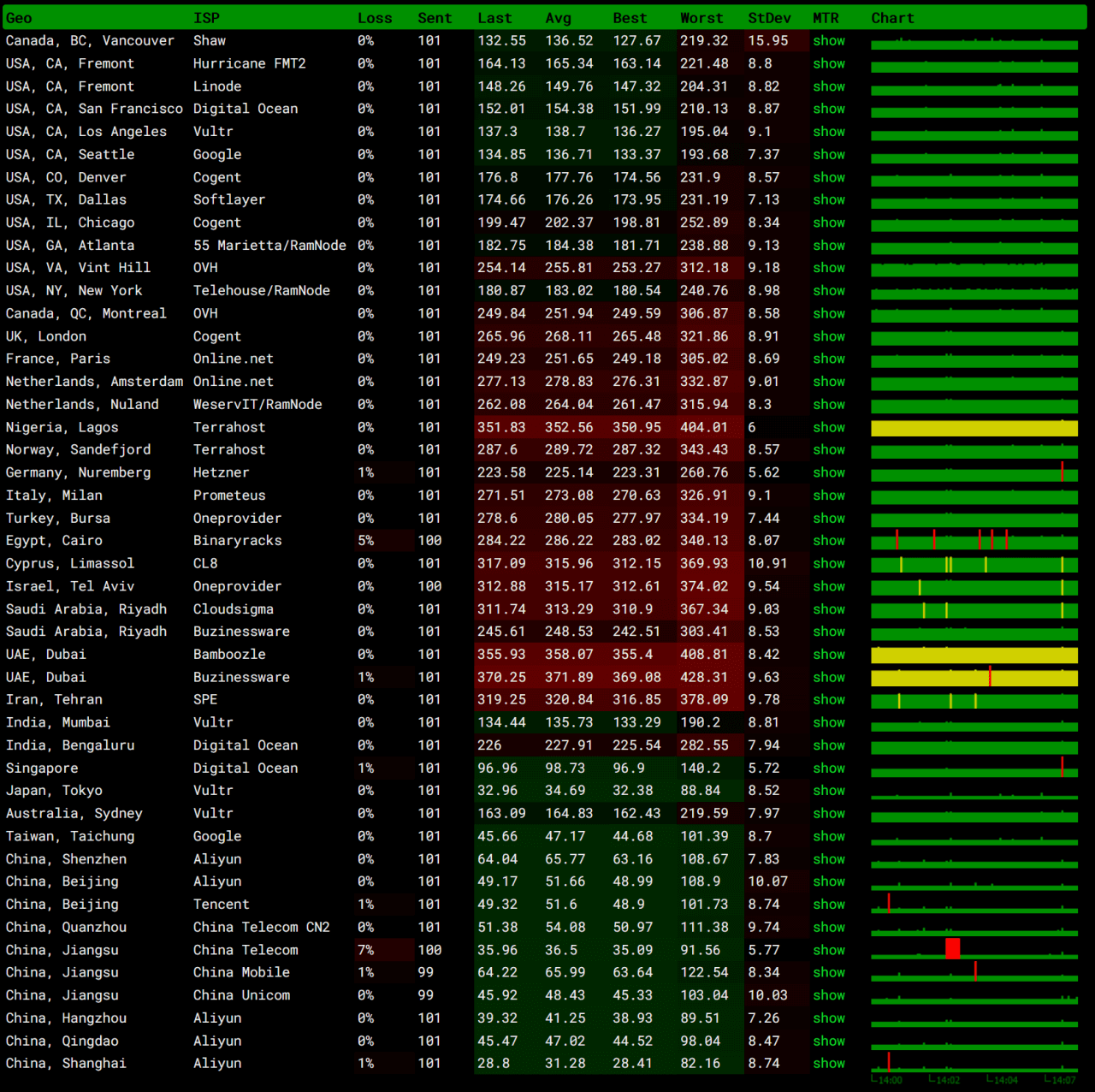Select the Avg column header
The height and width of the screenshot is (1092, 1095).
pos(558,18)
